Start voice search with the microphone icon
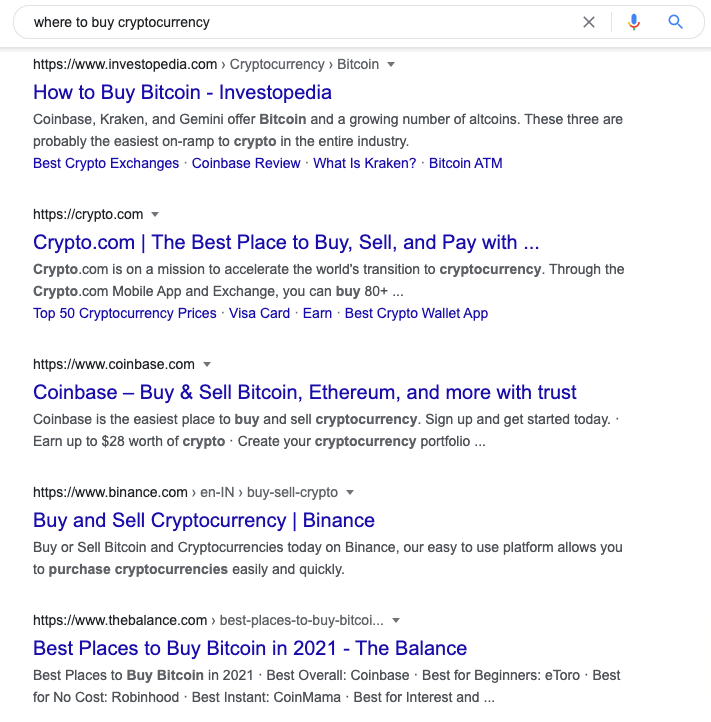The image size is (711, 722). click(x=633, y=22)
